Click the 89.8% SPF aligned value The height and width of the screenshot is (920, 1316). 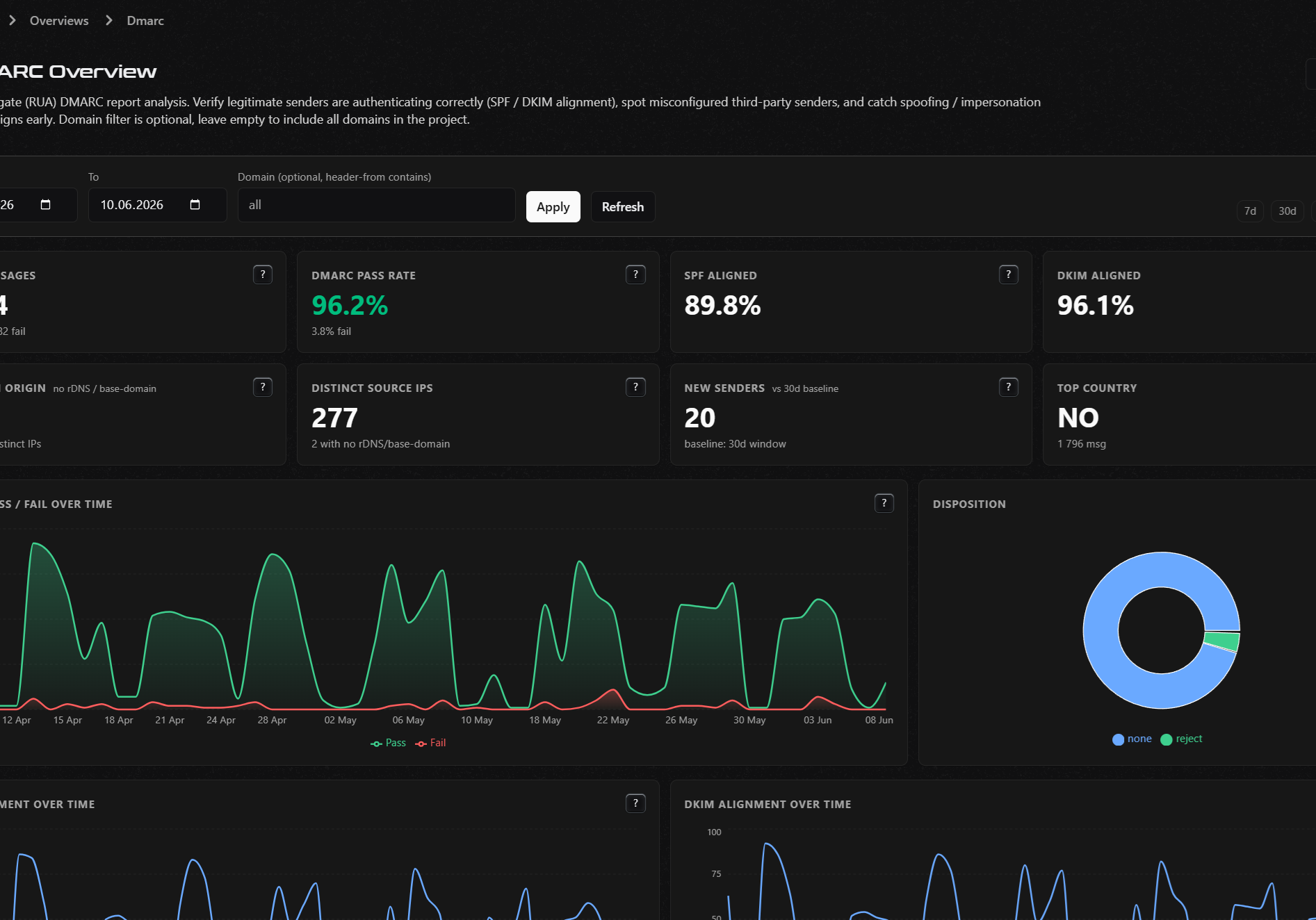click(x=722, y=306)
